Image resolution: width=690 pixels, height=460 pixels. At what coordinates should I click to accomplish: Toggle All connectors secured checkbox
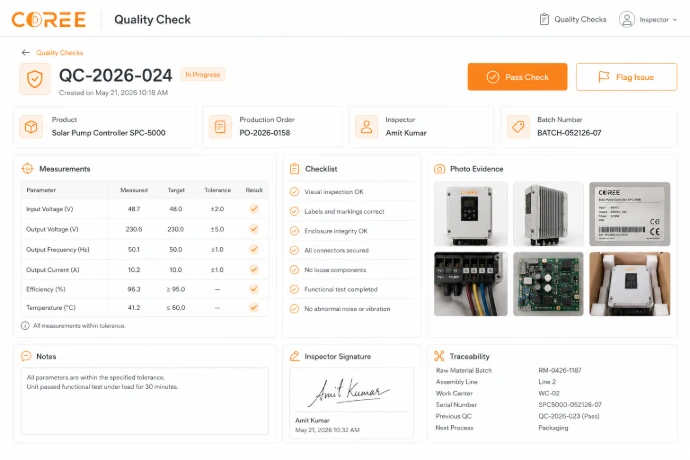pyautogui.click(x=294, y=250)
